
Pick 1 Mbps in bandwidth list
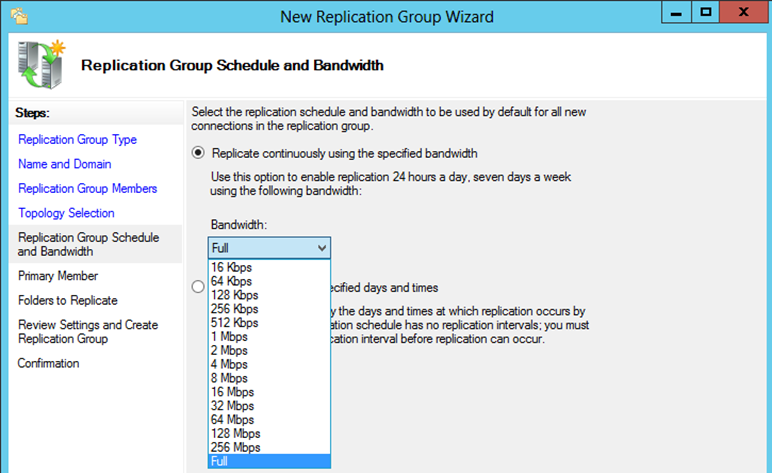point(229,337)
